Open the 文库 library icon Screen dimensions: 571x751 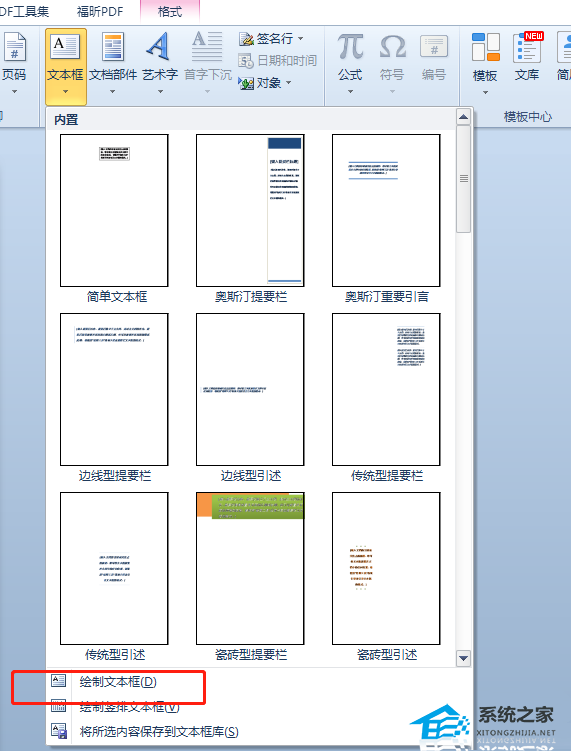(x=527, y=47)
